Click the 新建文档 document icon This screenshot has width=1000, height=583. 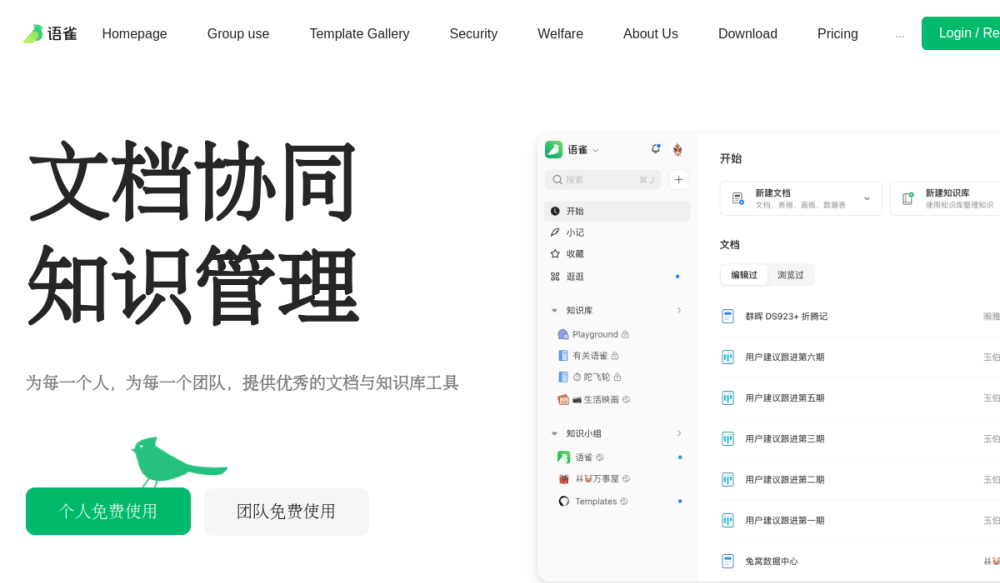[x=738, y=198]
